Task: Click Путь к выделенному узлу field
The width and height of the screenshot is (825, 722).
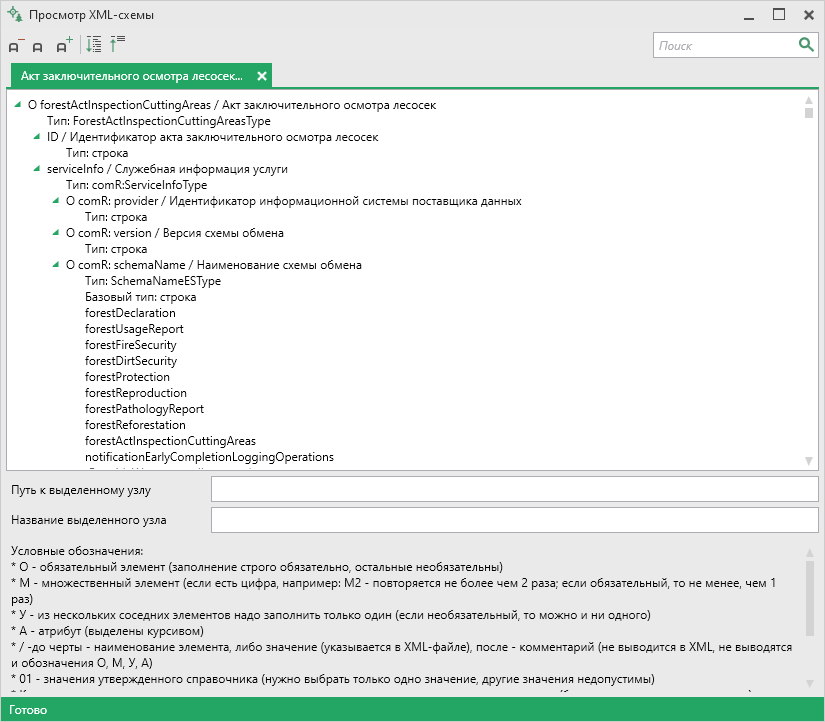Action: (x=515, y=489)
